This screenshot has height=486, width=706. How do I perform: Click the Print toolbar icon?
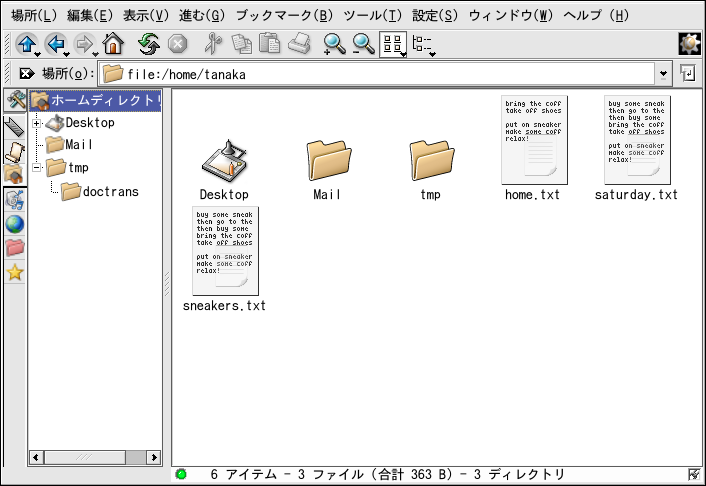[x=299, y=43]
